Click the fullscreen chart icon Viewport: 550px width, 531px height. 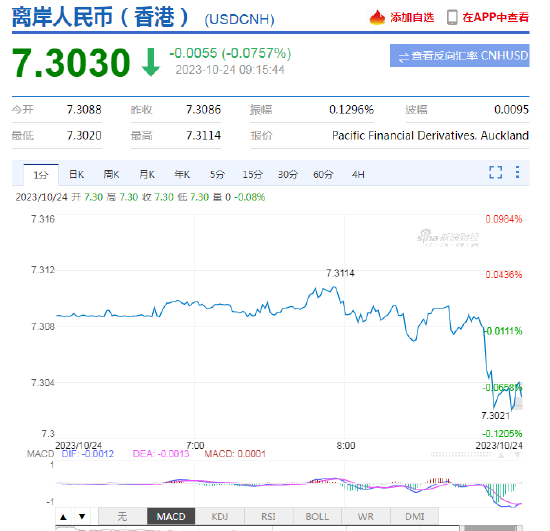click(496, 172)
